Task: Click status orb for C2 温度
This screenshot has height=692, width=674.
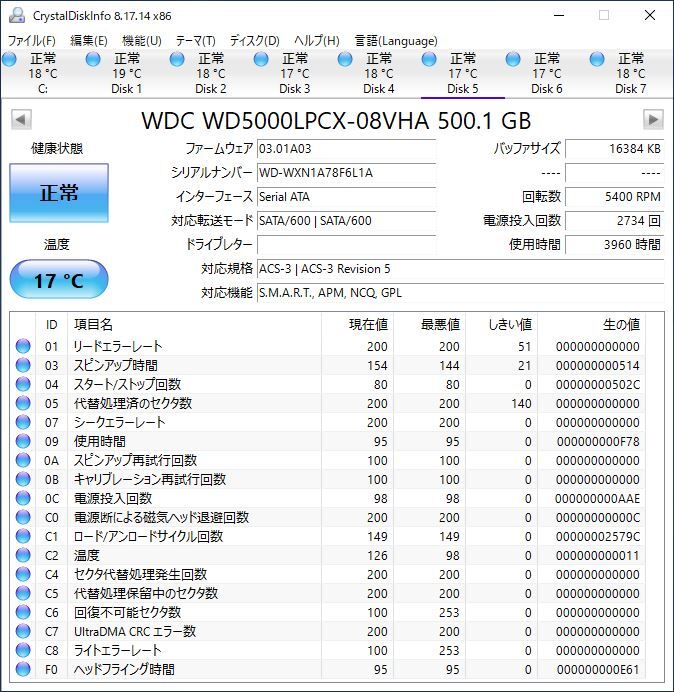Action: click(x=23, y=555)
